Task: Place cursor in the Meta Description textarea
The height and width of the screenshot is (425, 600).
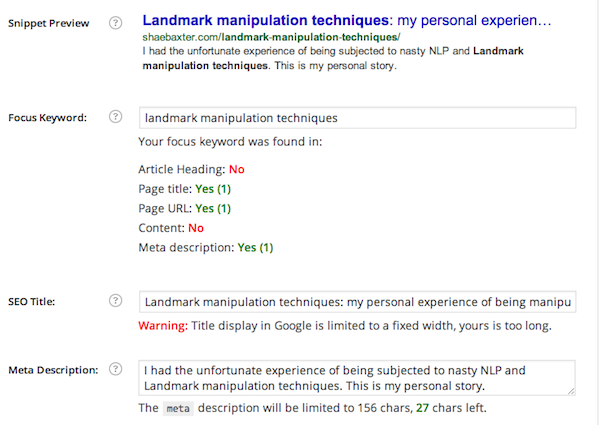Action: click(x=357, y=378)
